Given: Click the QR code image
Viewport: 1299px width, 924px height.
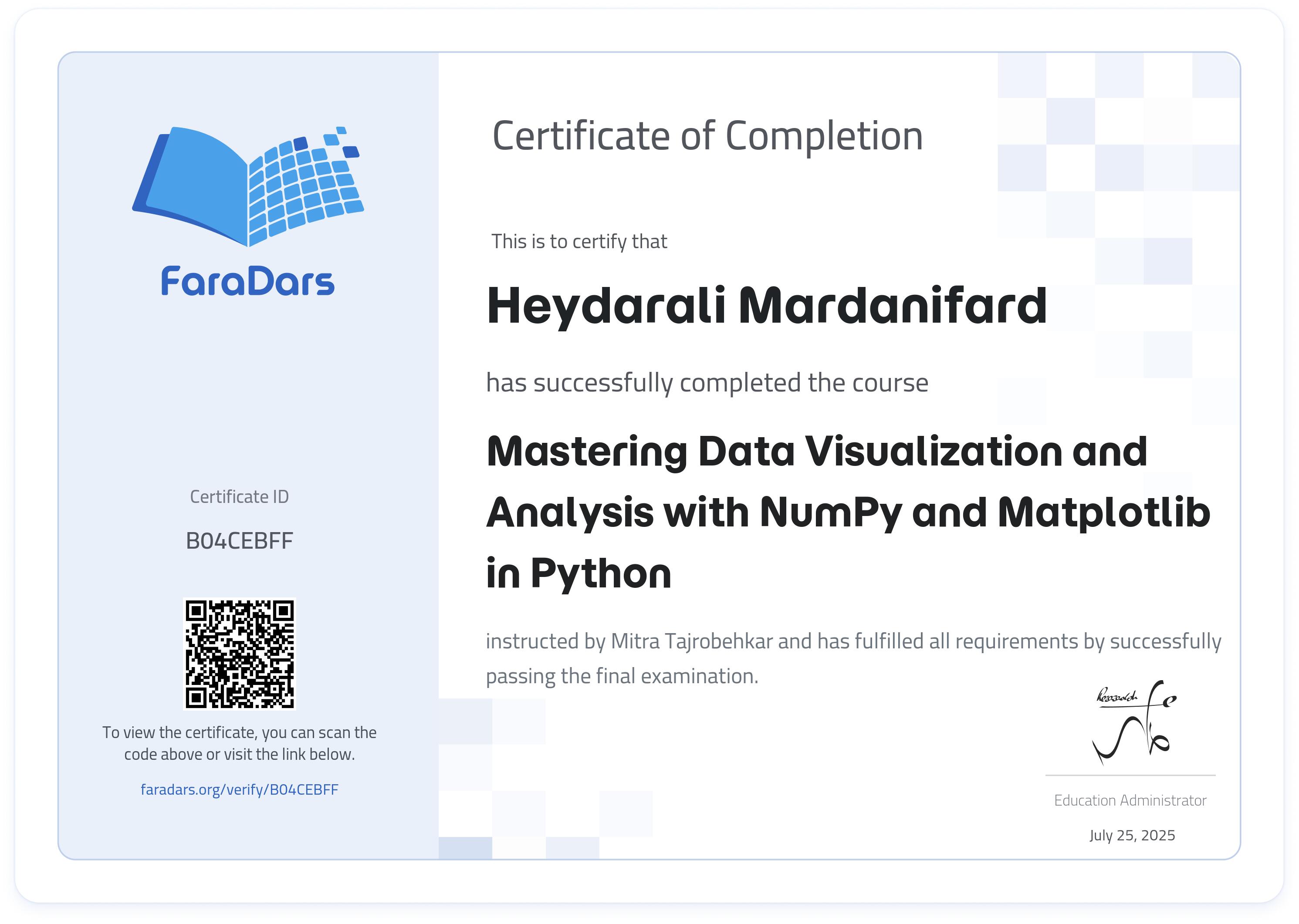Looking at the screenshot, I should pos(239,654).
